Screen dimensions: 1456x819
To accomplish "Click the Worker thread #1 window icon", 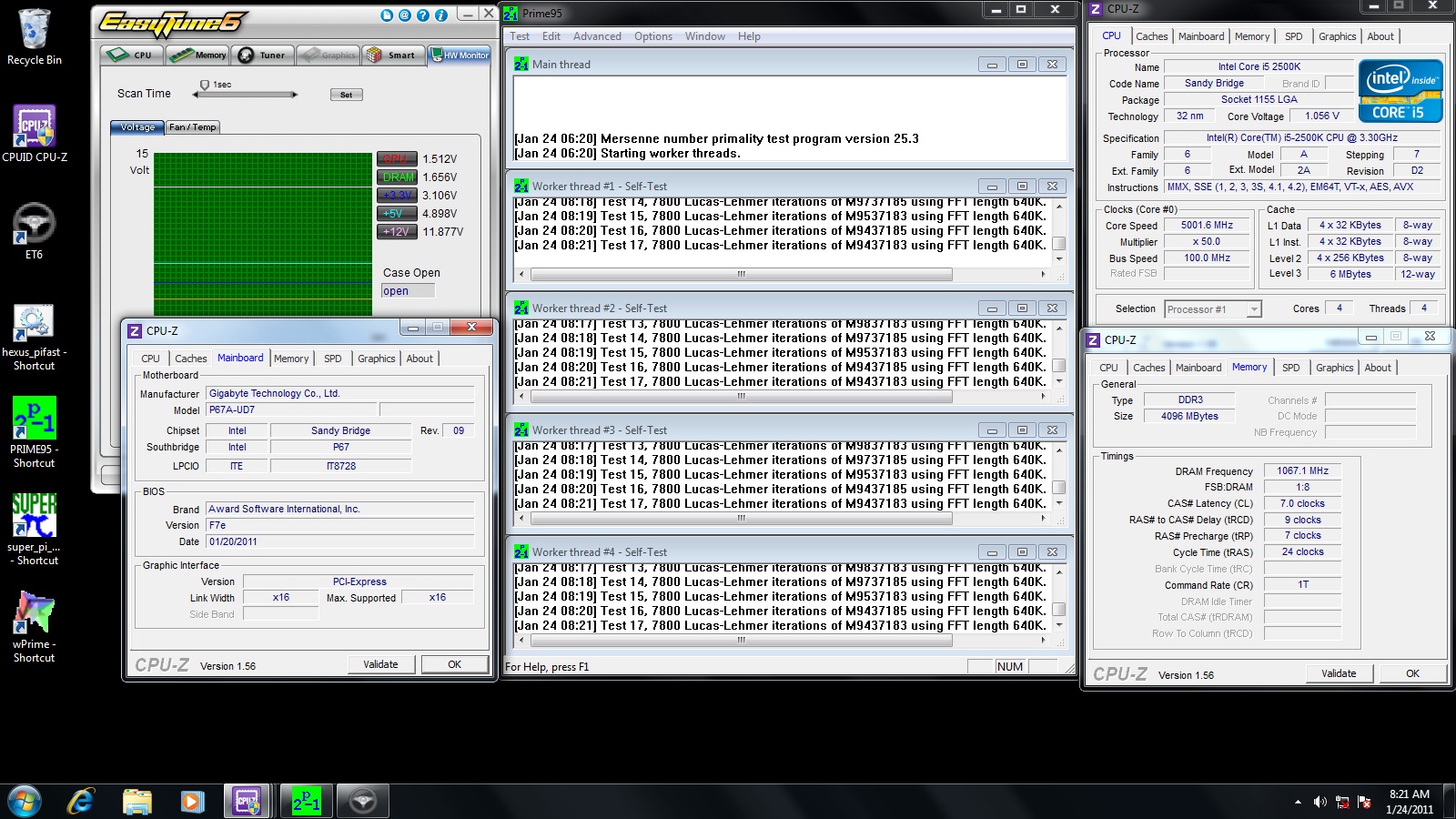I will tap(521, 187).
